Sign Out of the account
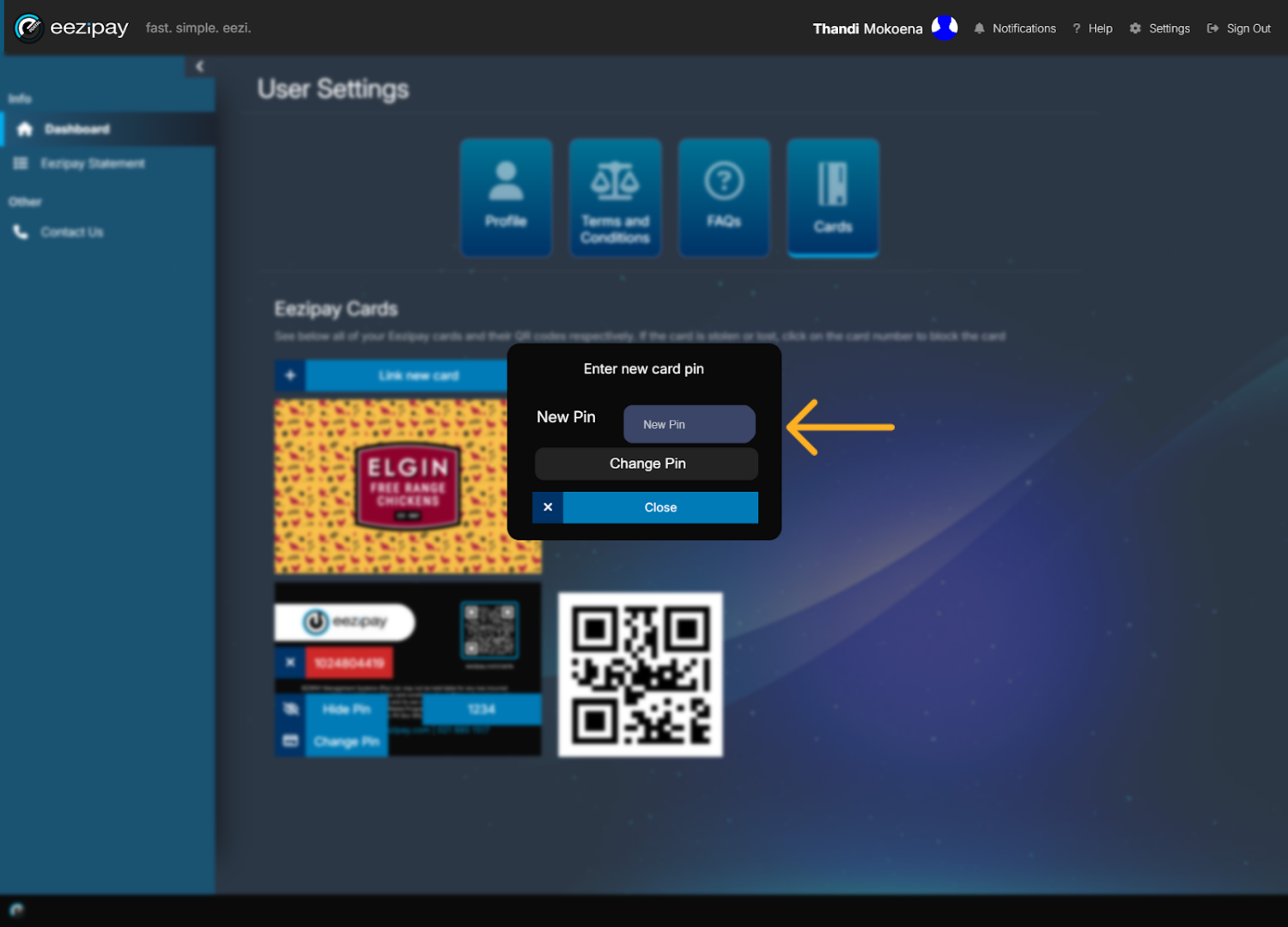The height and width of the screenshot is (927, 1288). click(x=1238, y=28)
